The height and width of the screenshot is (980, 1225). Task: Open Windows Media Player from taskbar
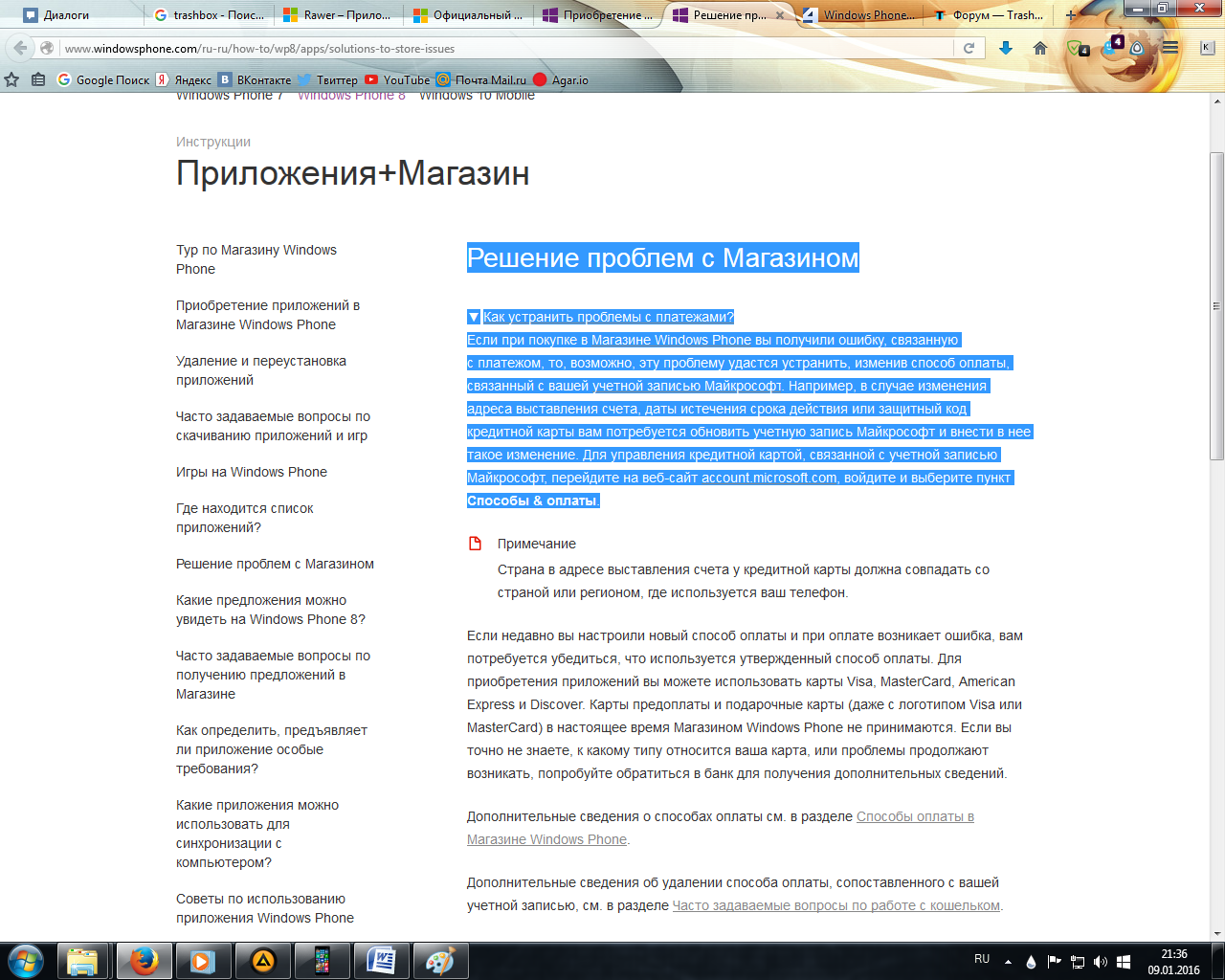coord(202,960)
